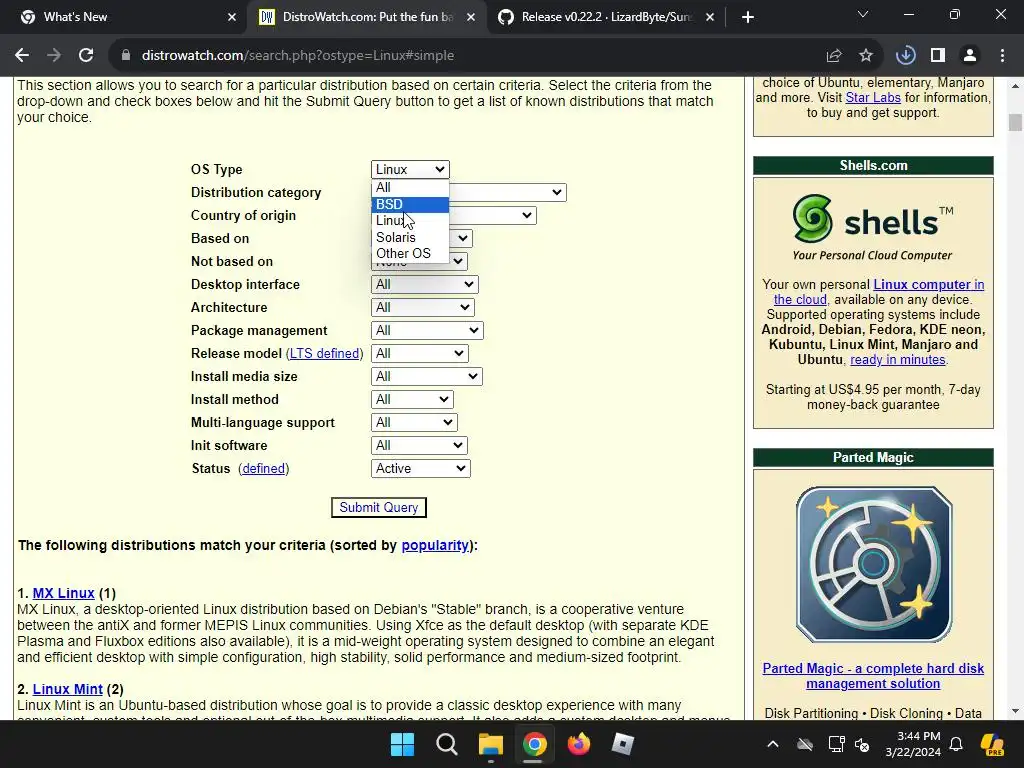The height and width of the screenshot is (768, 1024).
Task: Open the Release model dropdown
Action: pyautogui.click(x=419, y=353)
